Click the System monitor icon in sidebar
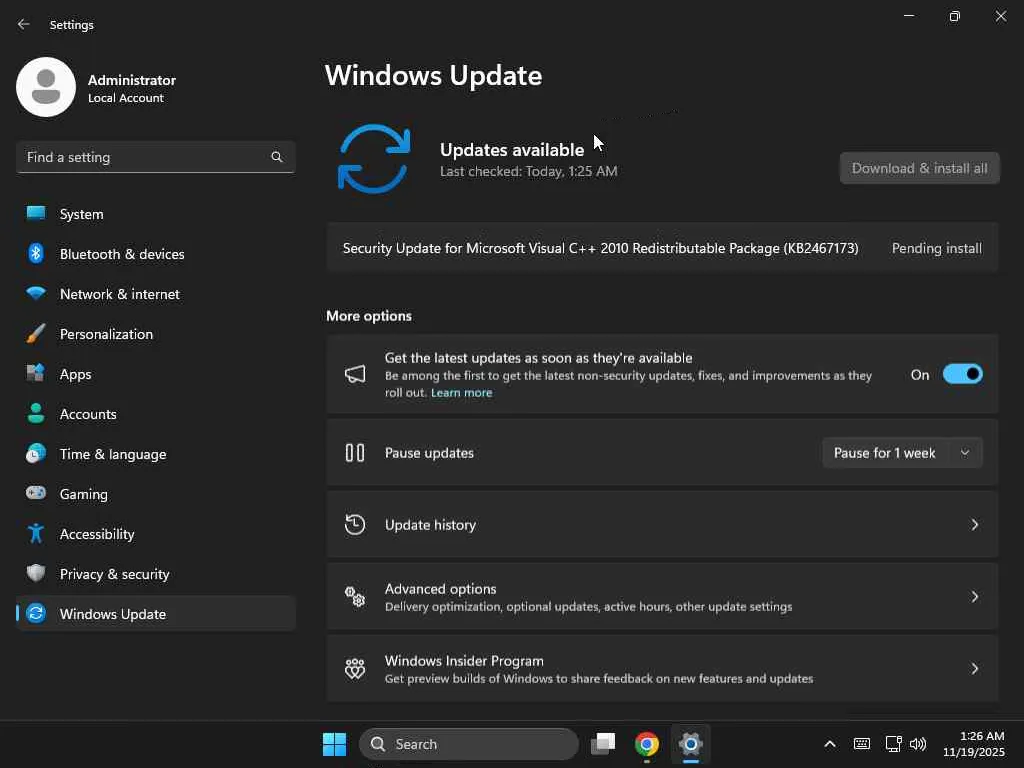 click(36, 214)
